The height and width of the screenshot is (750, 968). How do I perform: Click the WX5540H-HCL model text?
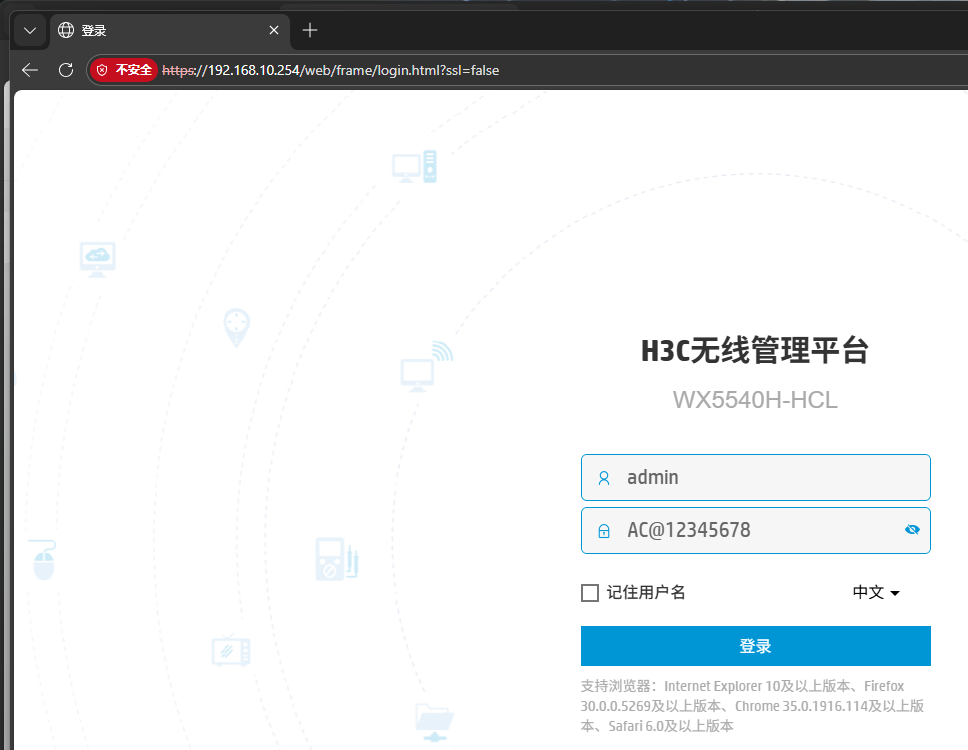click(x=755, y=400)
